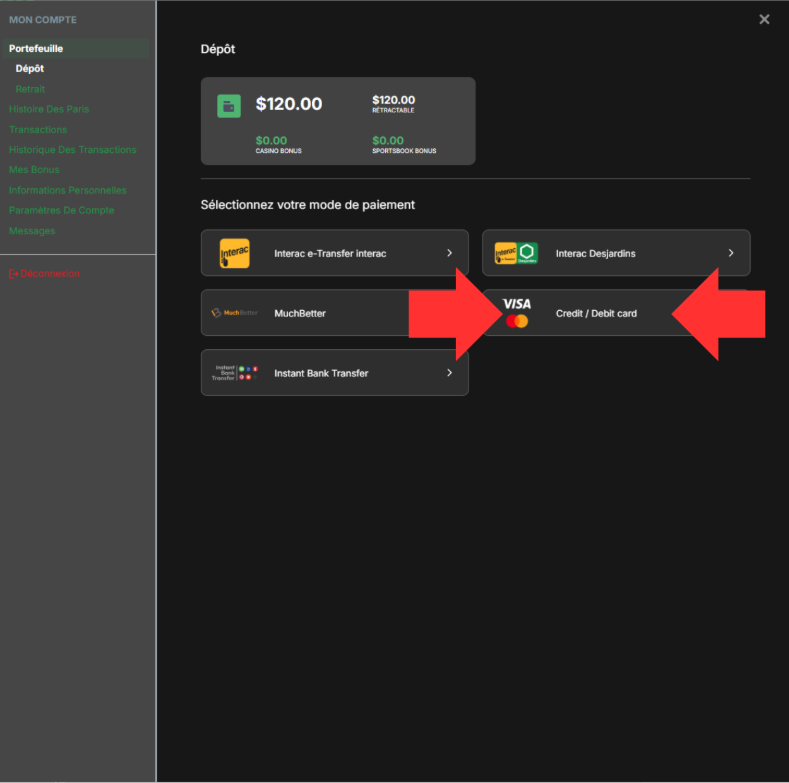Log out using Déconnexion
Viewport: 789px width, 783px height.
(45, 274)
